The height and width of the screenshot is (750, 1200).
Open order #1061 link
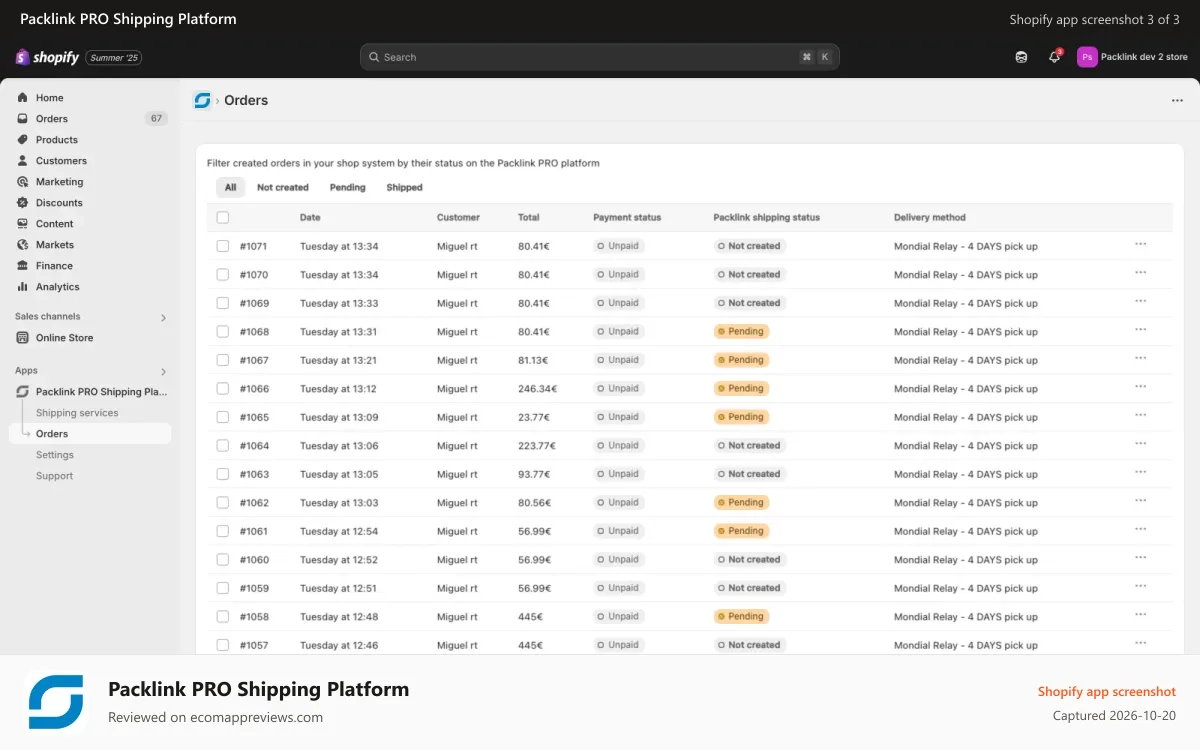[x=254, y=531]
